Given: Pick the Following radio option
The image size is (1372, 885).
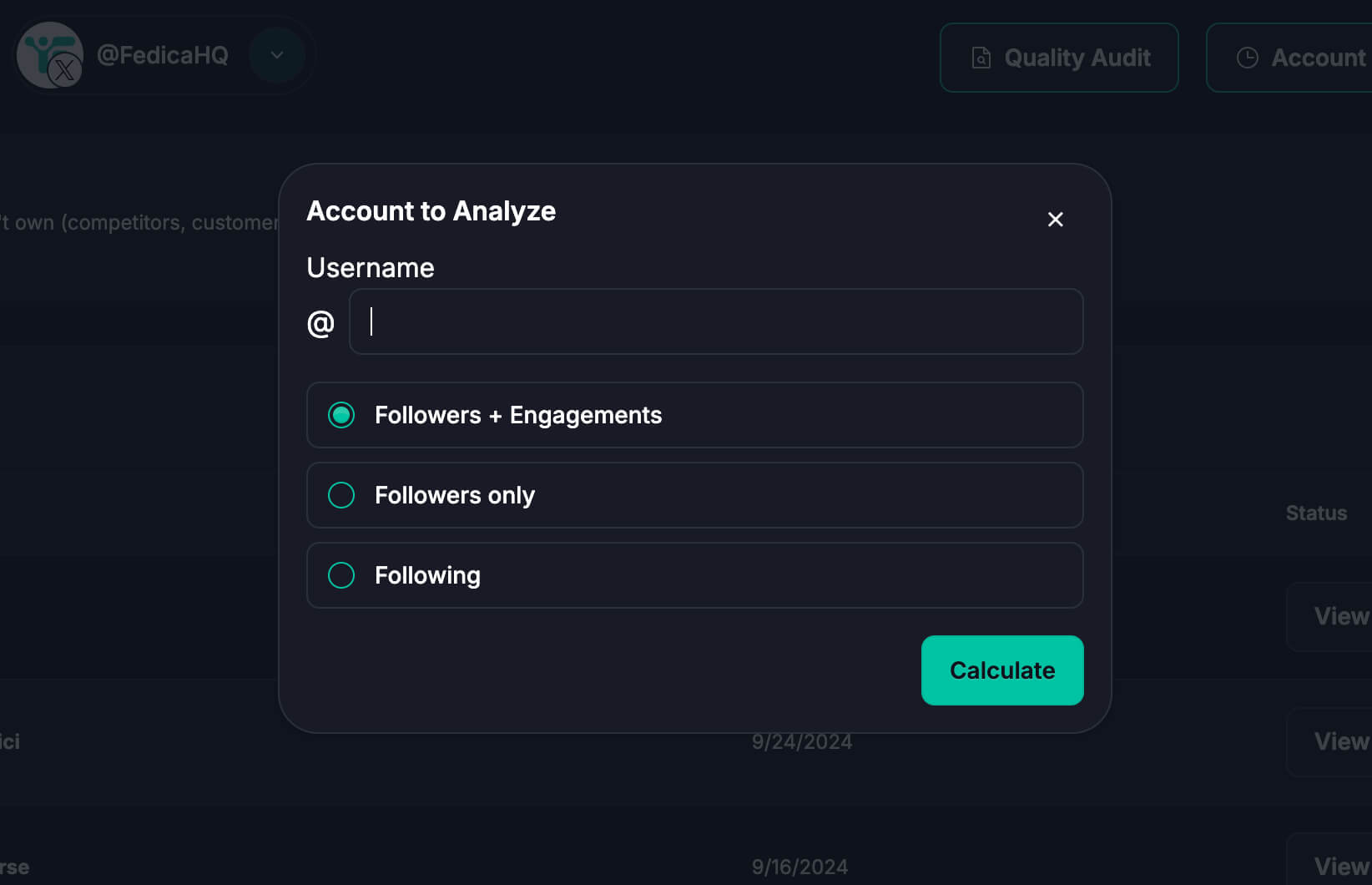Looking at the screenshot, I should tap(341, 575).
